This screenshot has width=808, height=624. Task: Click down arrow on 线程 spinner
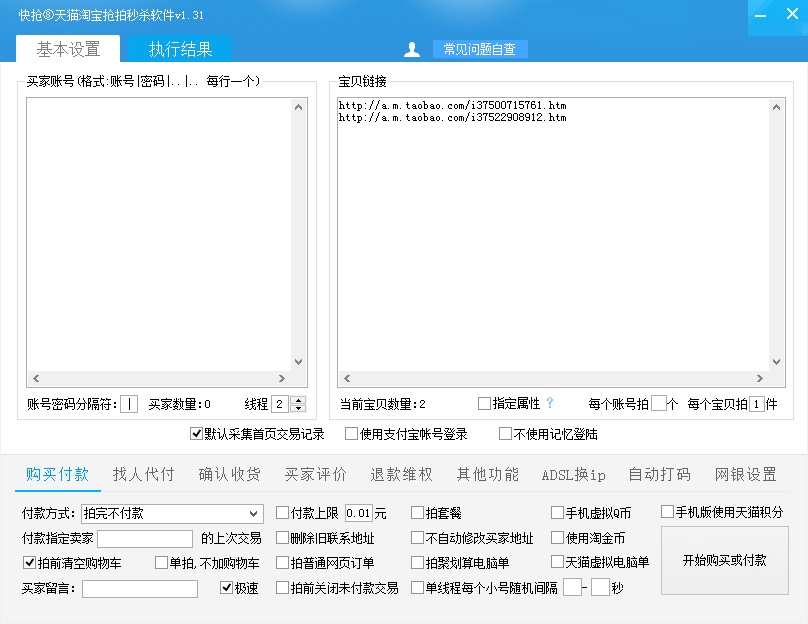click(298, 408)
